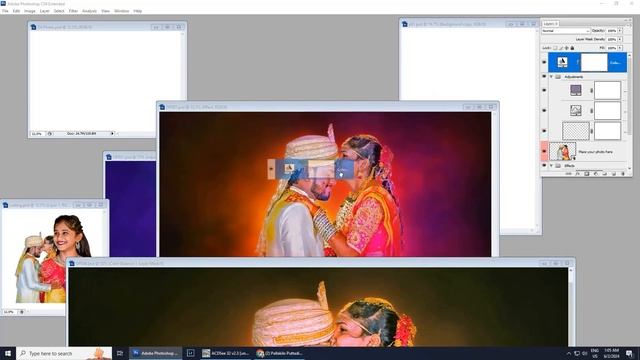640x360 pixels.
Task: Open the Windows Start menu
Action: pyautogui.click(x=8, y=353)
